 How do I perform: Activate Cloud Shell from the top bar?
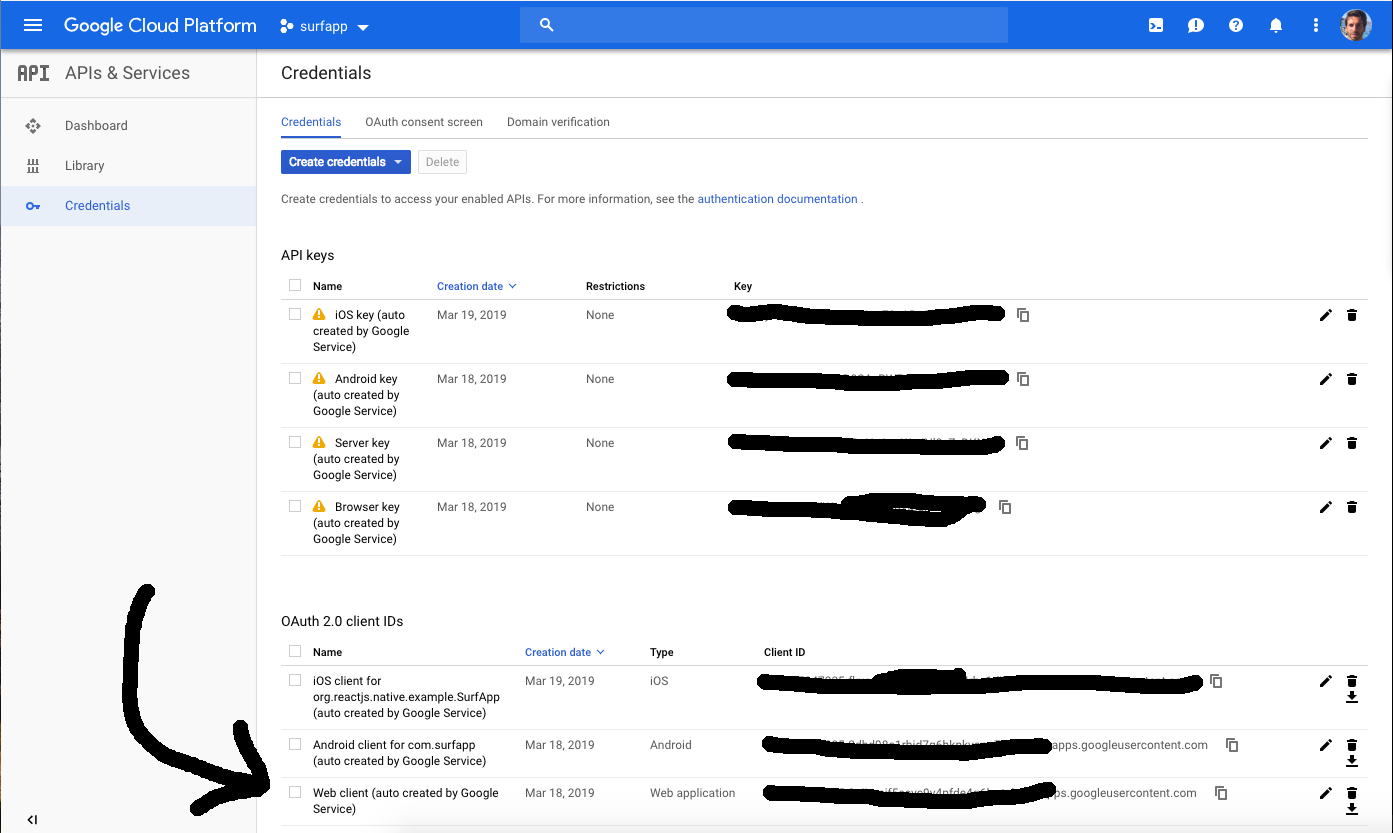click(1156, 25)
